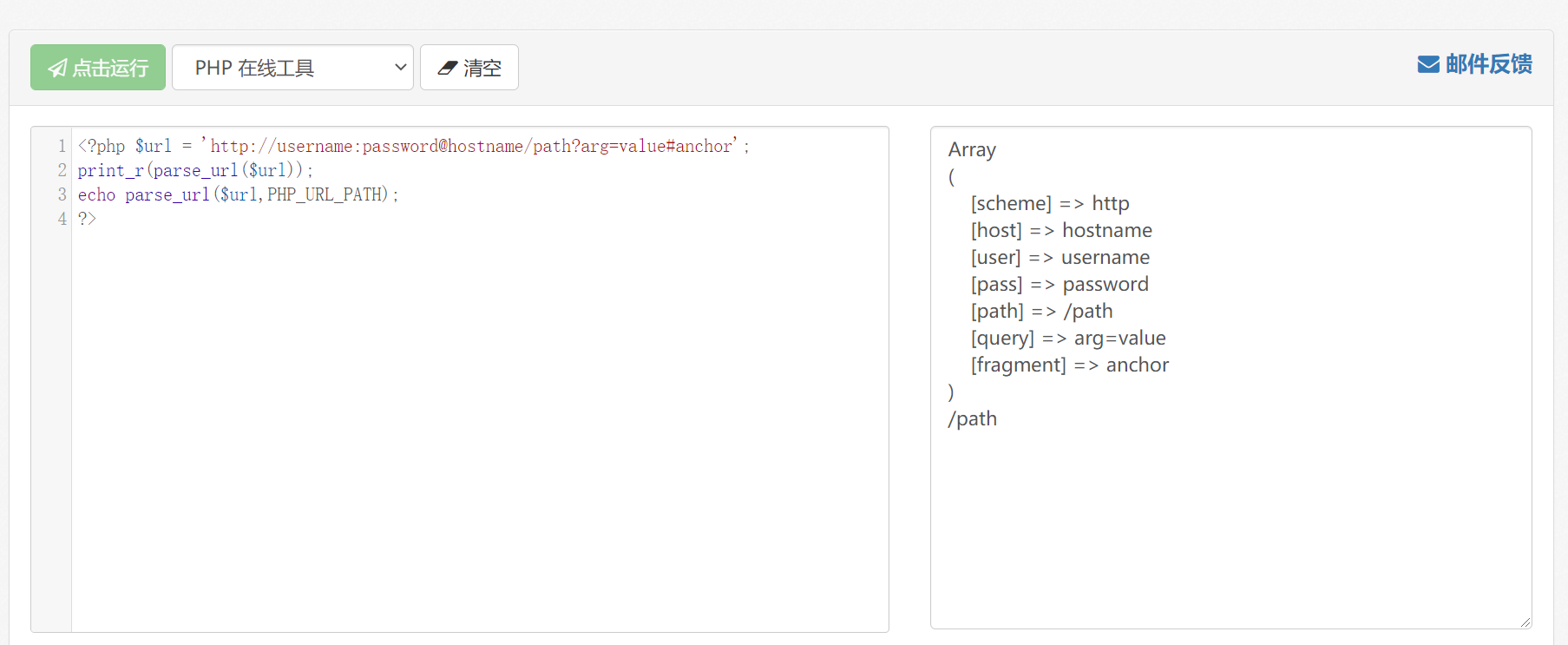1568x645 pixels.
Task: Click empty area of the code editor
Action: pyautogui.click(x=477, y=434)
